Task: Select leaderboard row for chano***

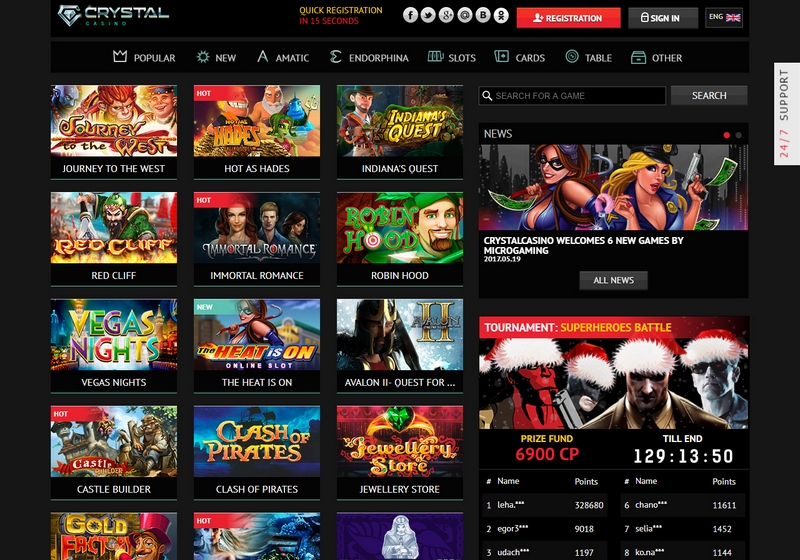Action: (683, 505)
